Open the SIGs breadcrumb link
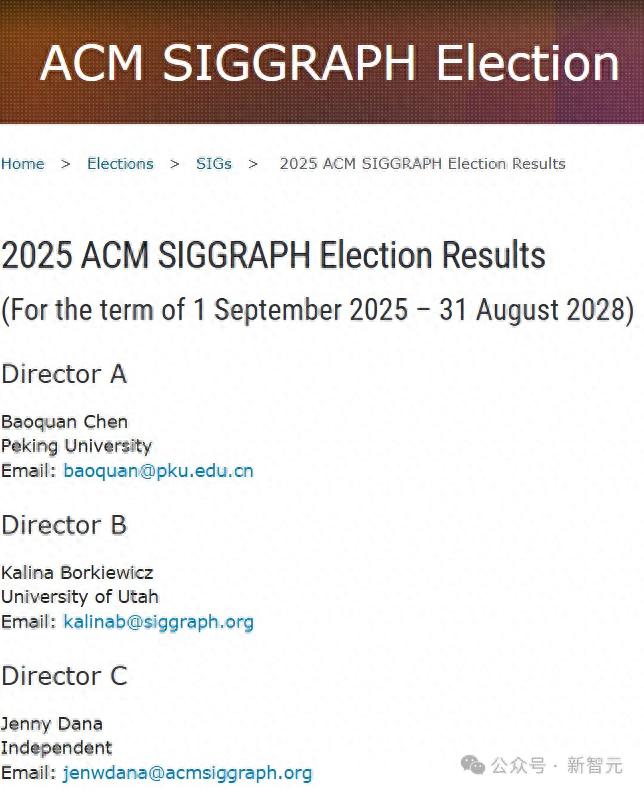 [213, 164]
